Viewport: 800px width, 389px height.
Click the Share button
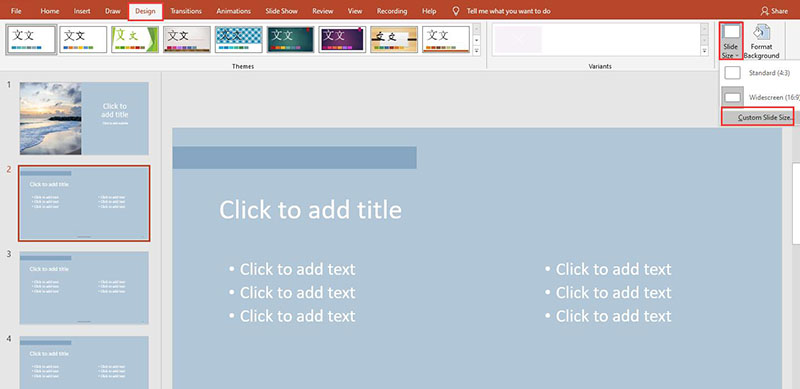pyautogui.click(x=774, y=11)
